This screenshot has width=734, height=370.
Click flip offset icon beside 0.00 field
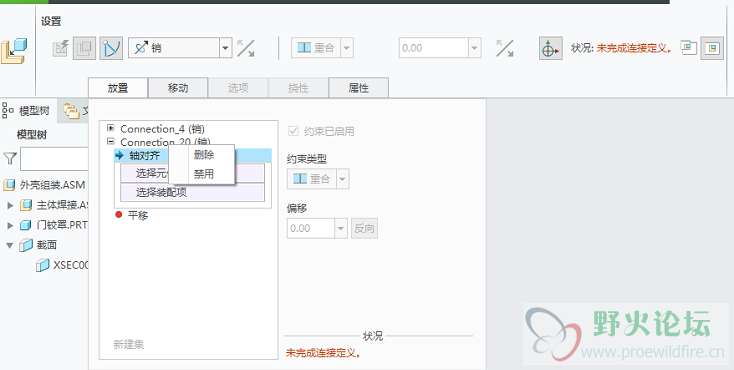[505, 48]
